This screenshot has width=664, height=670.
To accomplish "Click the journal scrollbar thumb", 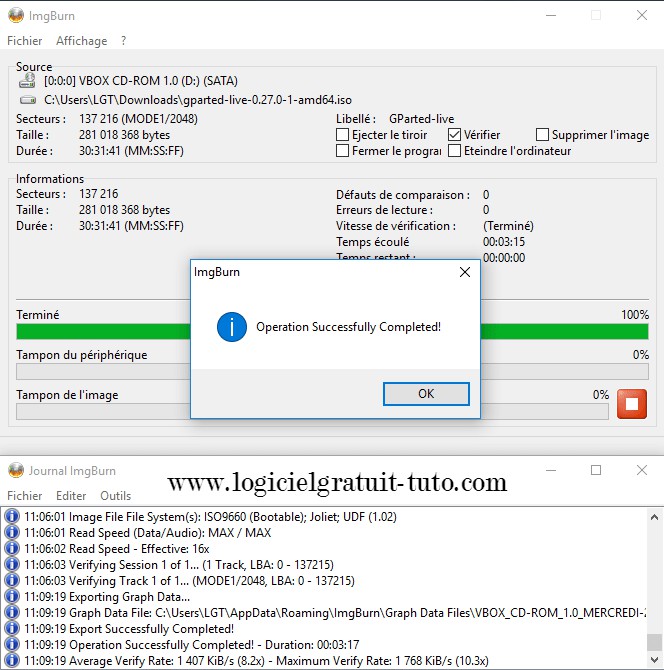I will pyautogui.click(x=654, y=642).
